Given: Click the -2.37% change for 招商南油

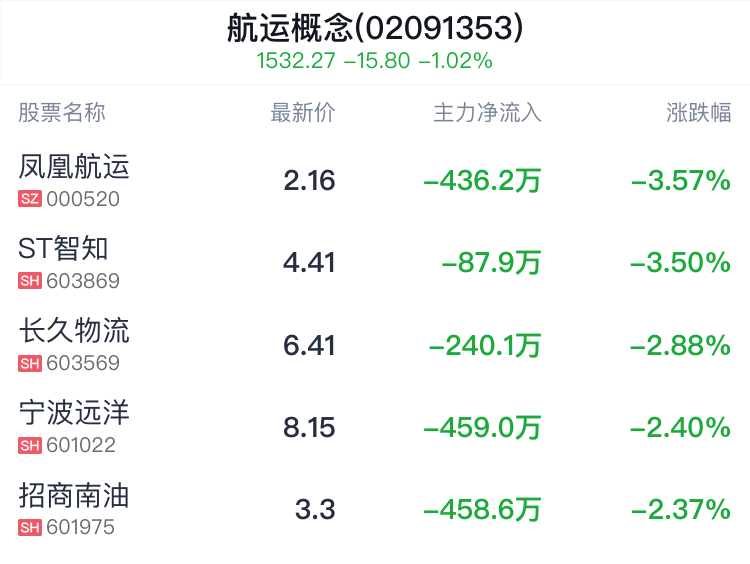Looking at the screenshot, I should [681, 509].
